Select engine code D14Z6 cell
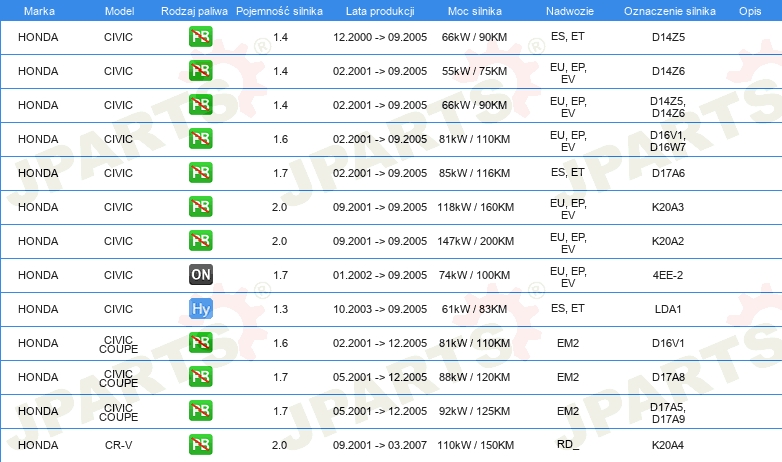782x462 pixels. (x=668, y=71)
